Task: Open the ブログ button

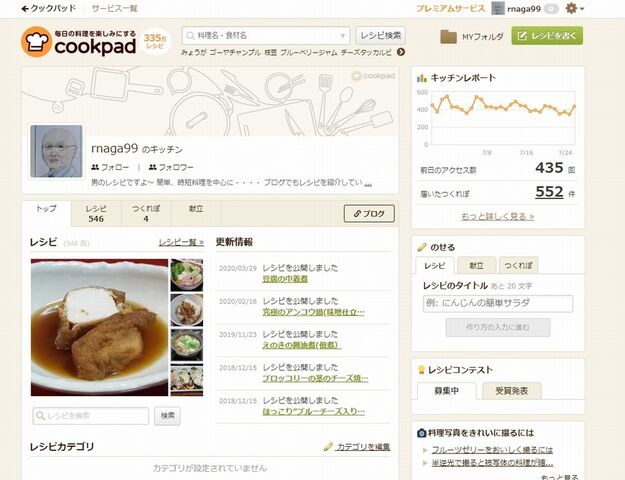Action: click(x=369, y=214)
